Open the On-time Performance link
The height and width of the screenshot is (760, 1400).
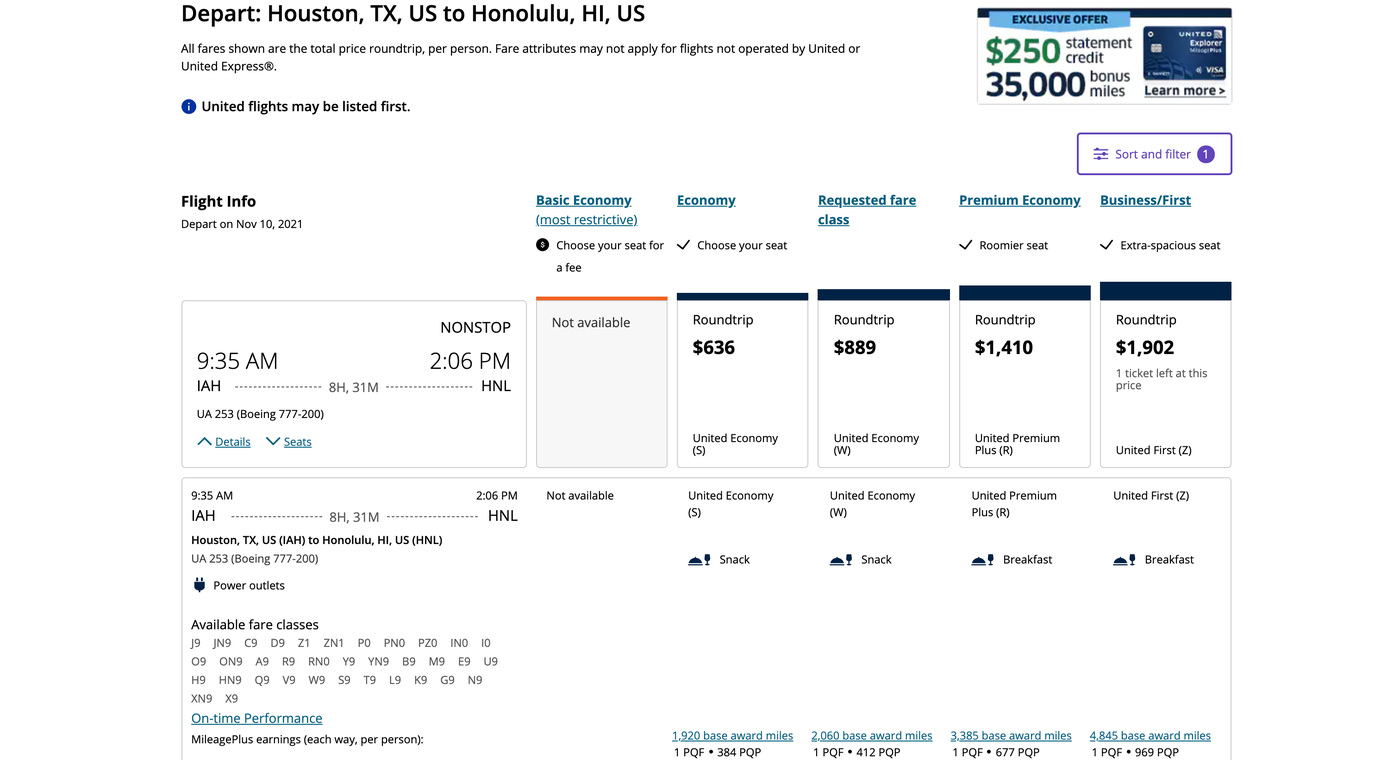click(257, 718)
